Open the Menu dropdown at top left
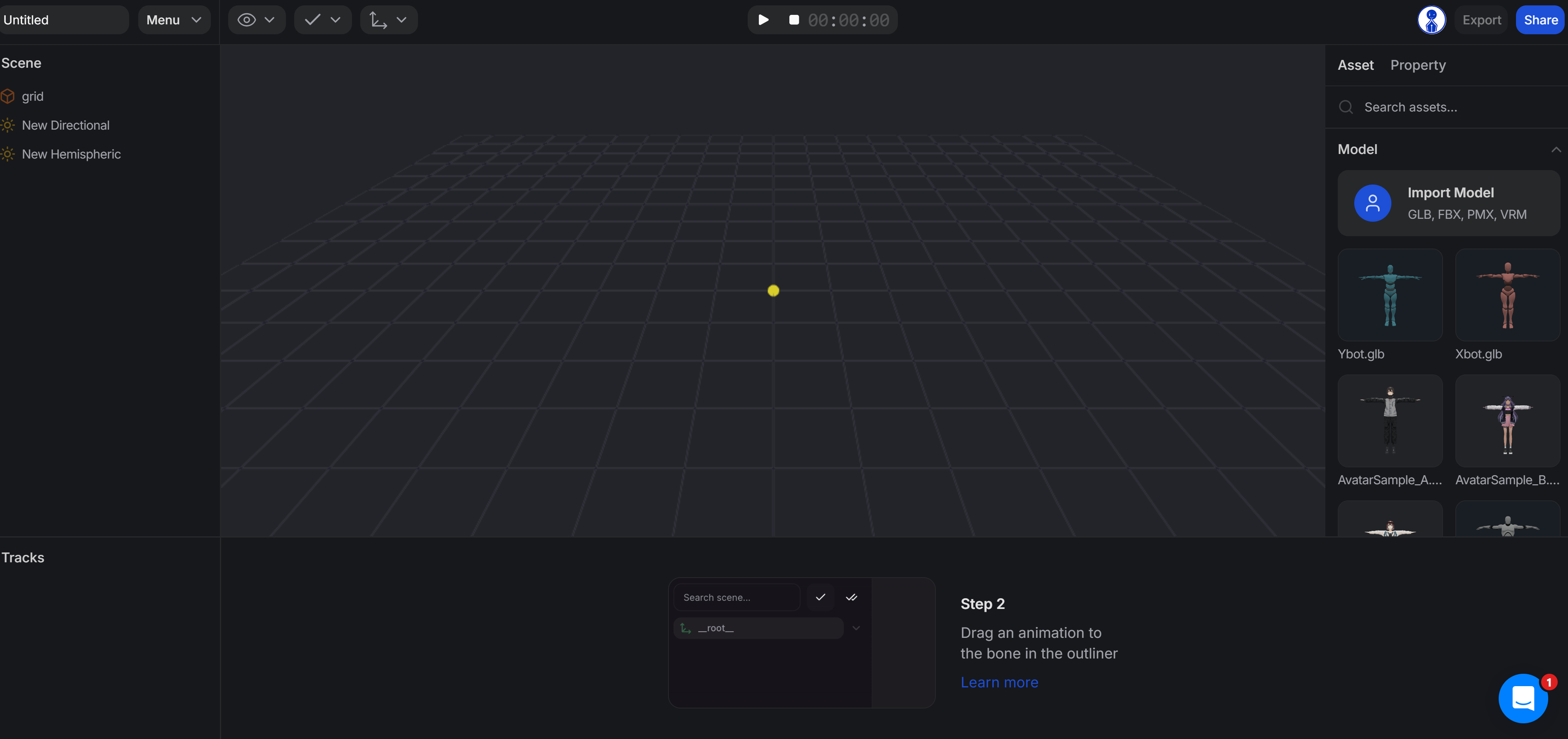This screenshot has height=739, width=1568. [x=173, y=19]
